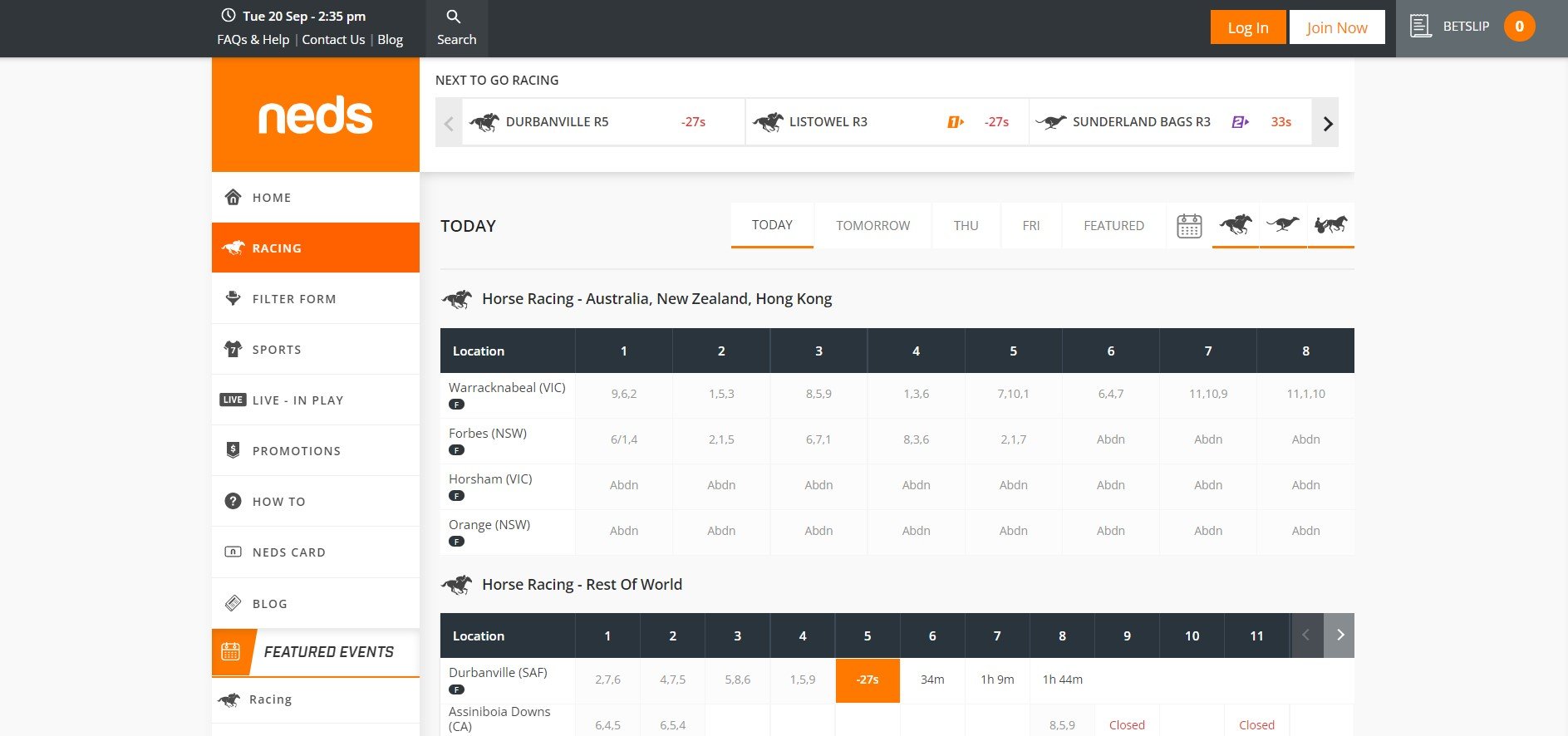Open Durbanville race 6 at 34m
1568x736 pixels.
point(932,680)
